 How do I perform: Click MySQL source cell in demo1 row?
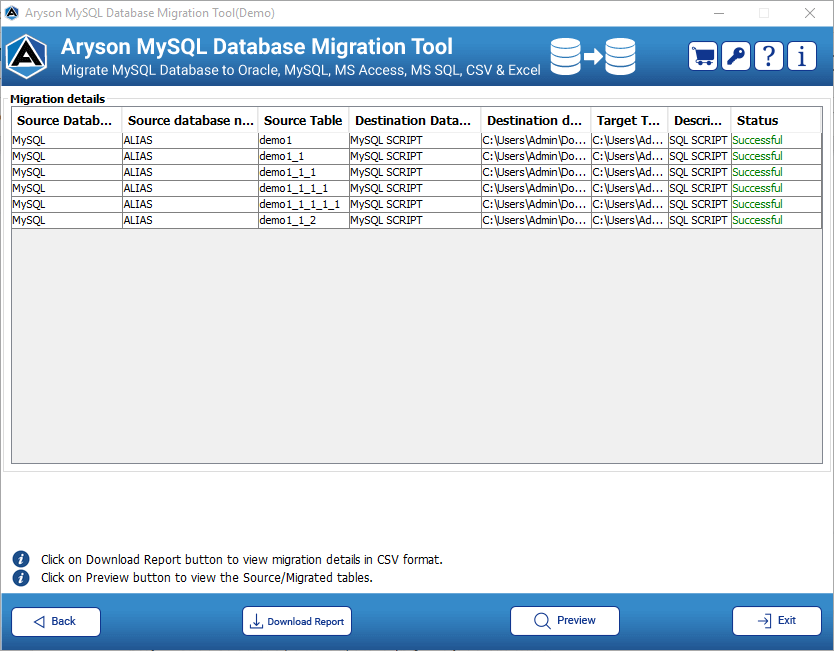[x=67, y=140]
